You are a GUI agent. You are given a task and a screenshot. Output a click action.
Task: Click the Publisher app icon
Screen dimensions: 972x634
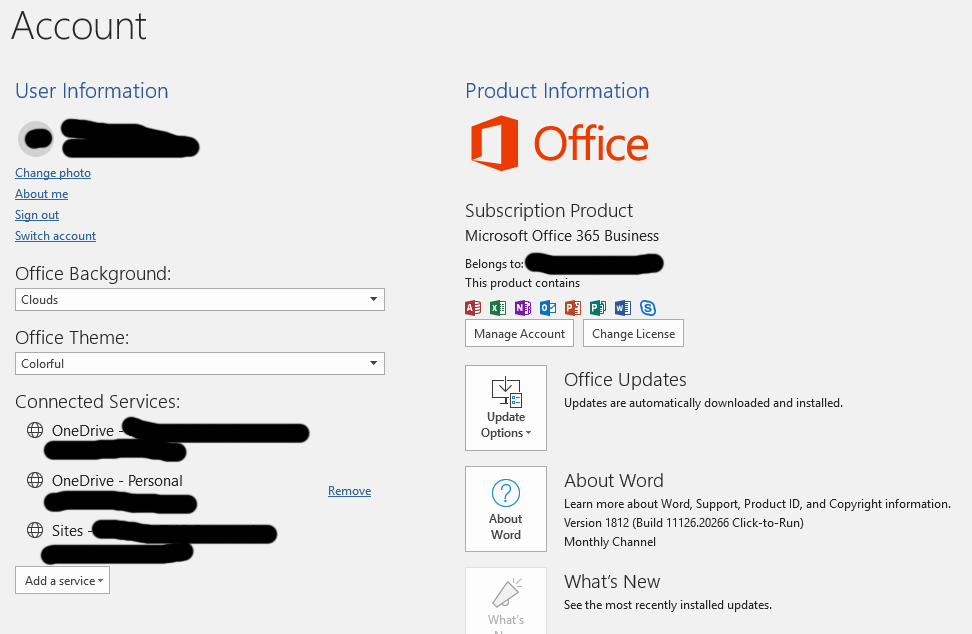pos(598,307)
